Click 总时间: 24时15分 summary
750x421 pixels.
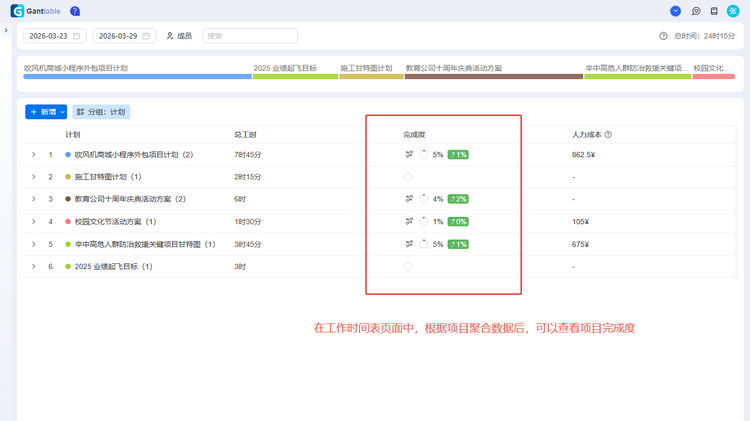pyautogui.click(x=704, y=36)
